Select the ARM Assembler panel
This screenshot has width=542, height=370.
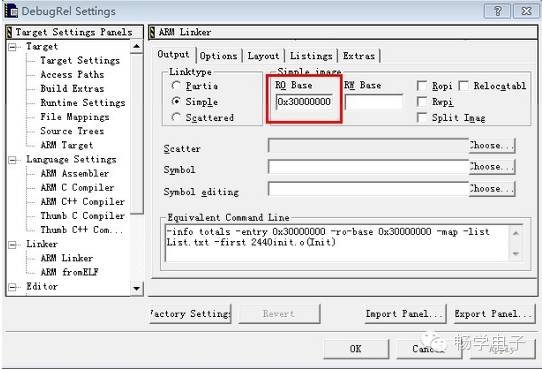75,173
